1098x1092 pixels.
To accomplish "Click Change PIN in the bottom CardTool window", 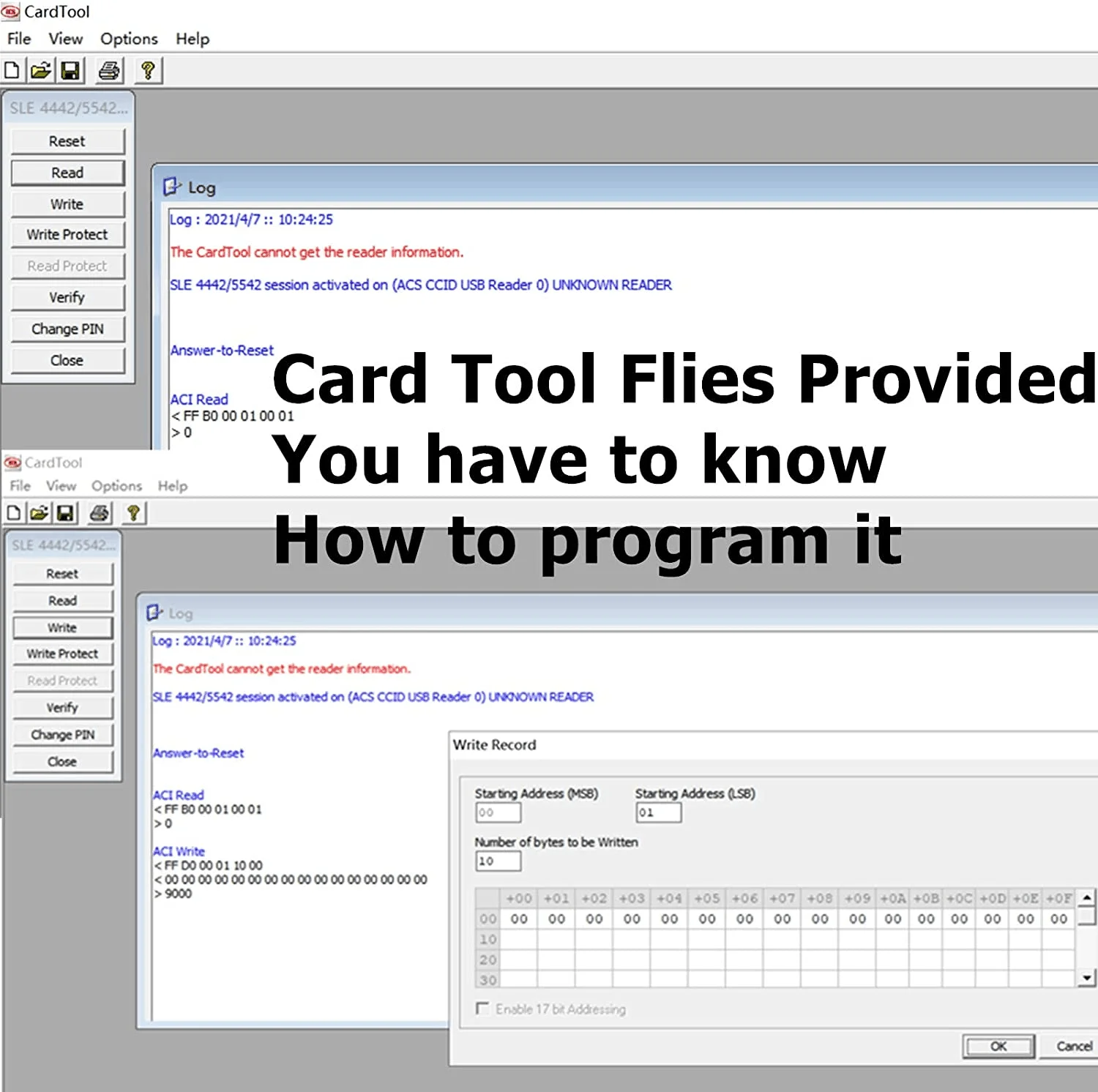I will click(x=63, y=735).
